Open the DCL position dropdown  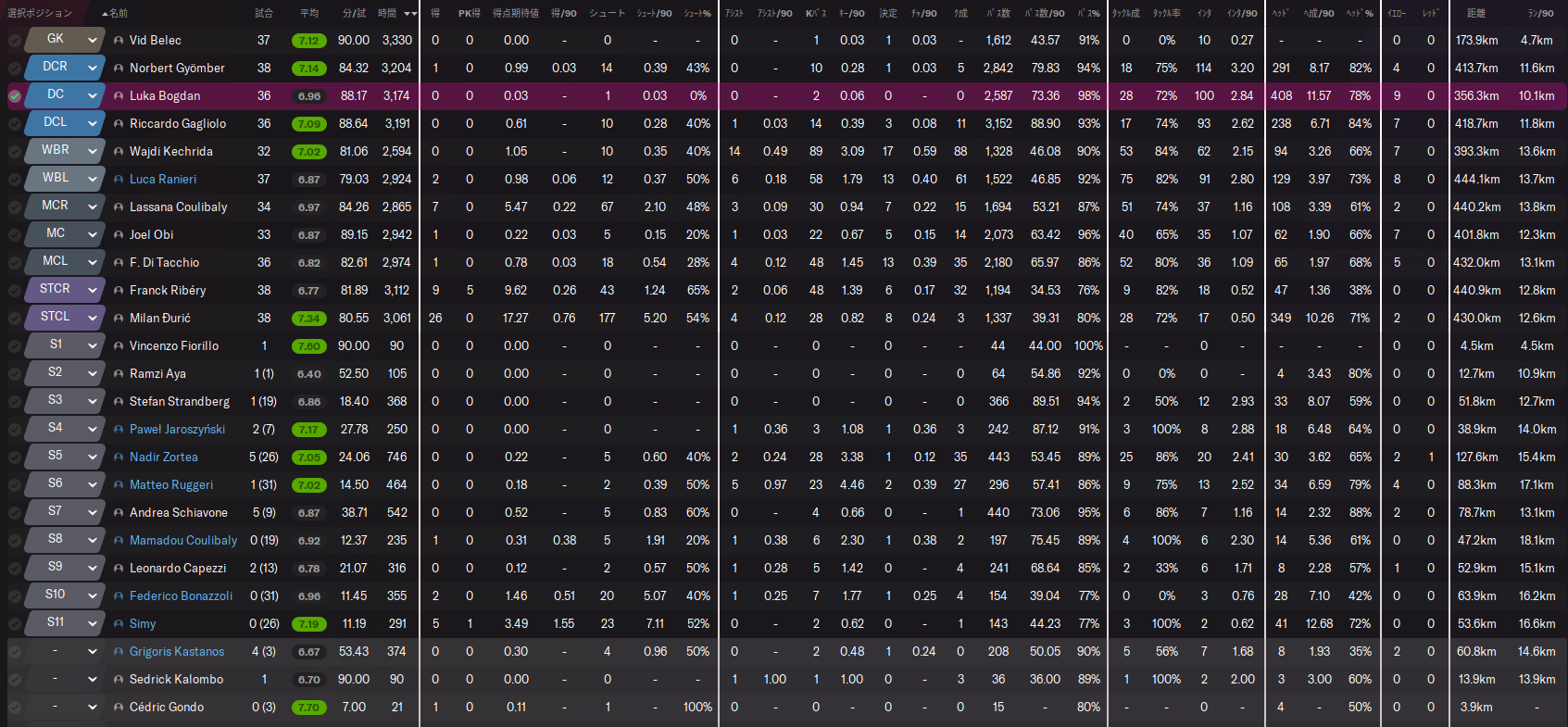(92, 124)
